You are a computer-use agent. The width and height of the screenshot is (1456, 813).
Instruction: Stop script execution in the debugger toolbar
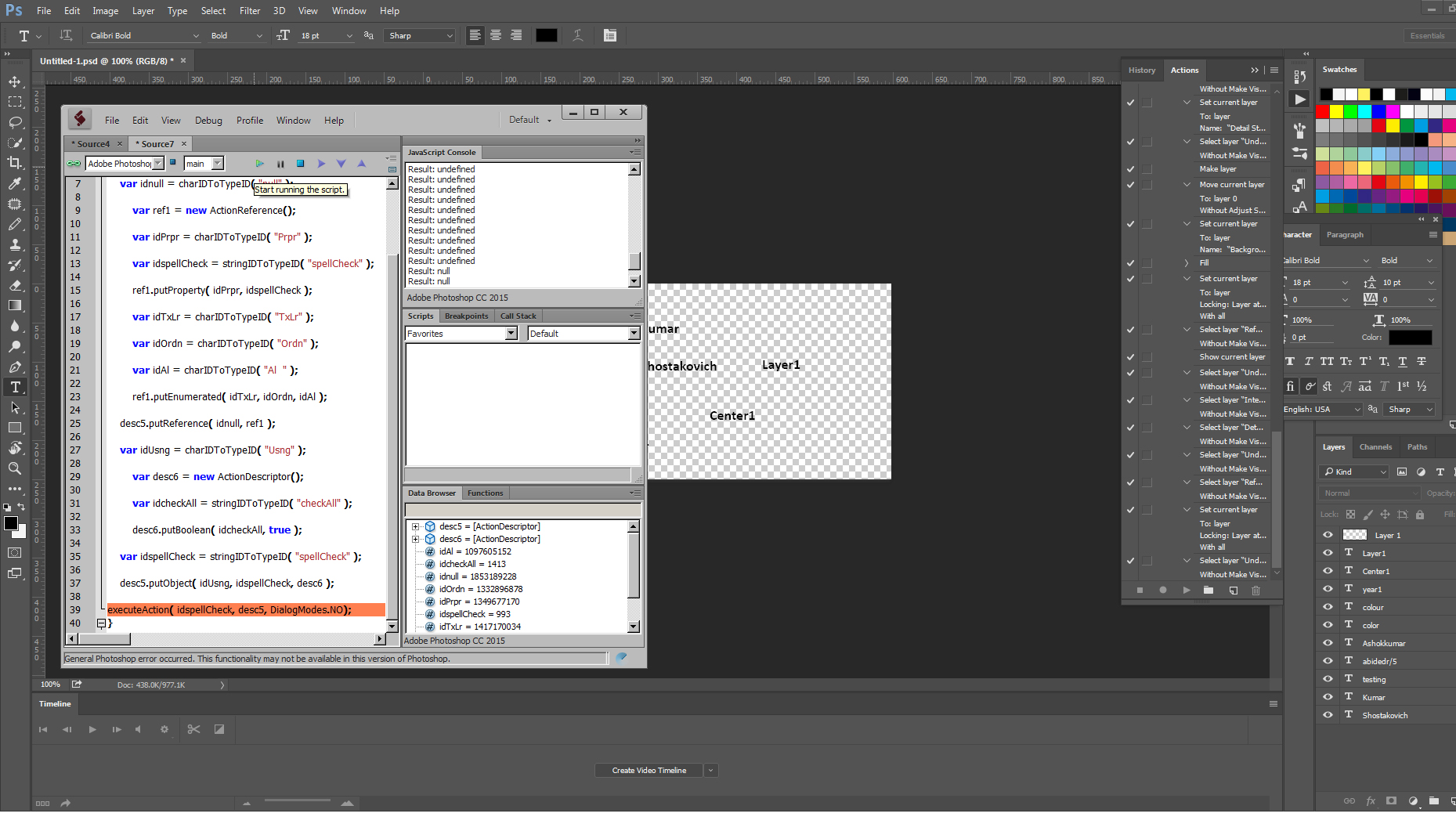(300, 163)
